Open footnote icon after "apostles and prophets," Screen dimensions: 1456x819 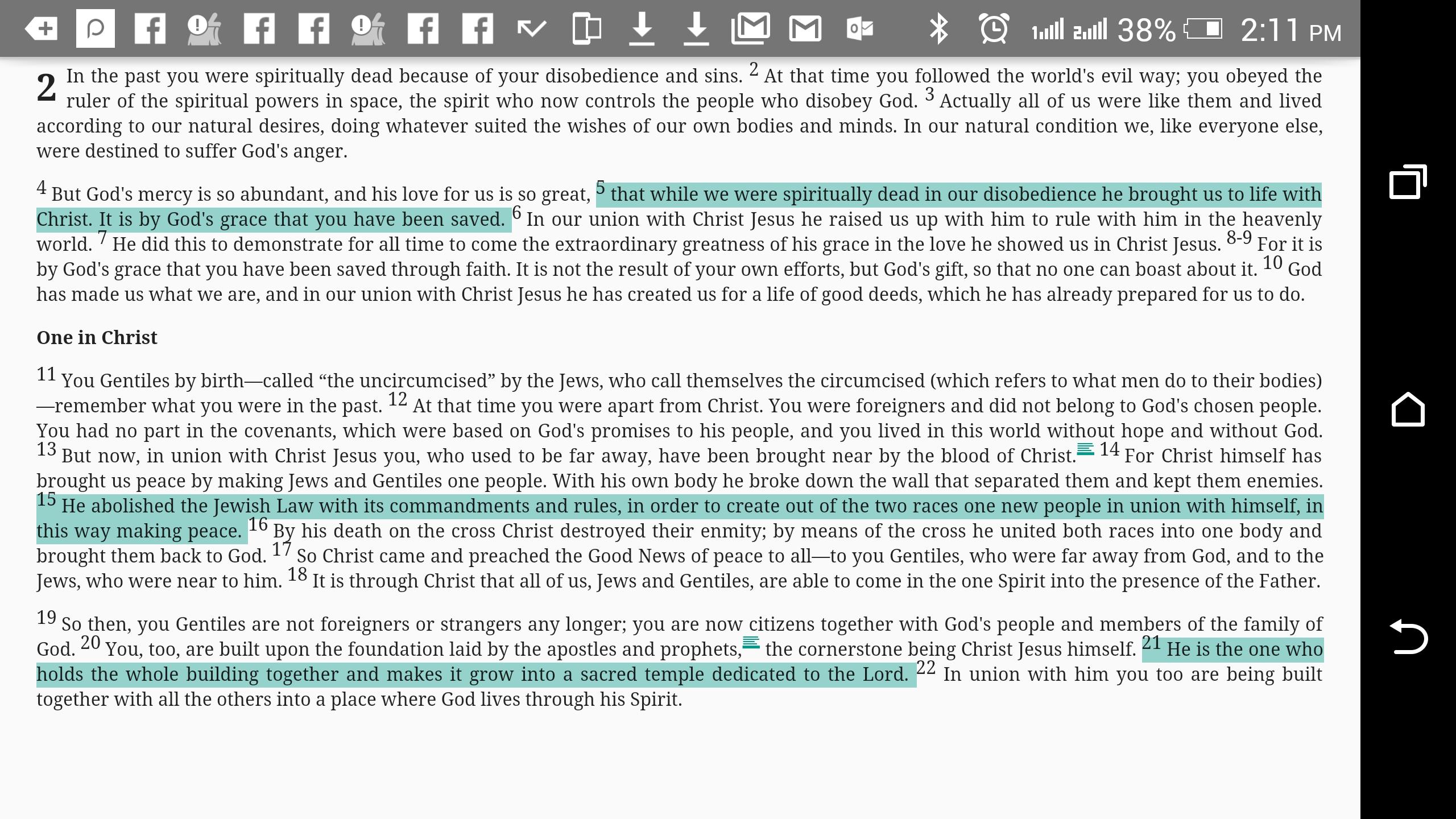751,643
